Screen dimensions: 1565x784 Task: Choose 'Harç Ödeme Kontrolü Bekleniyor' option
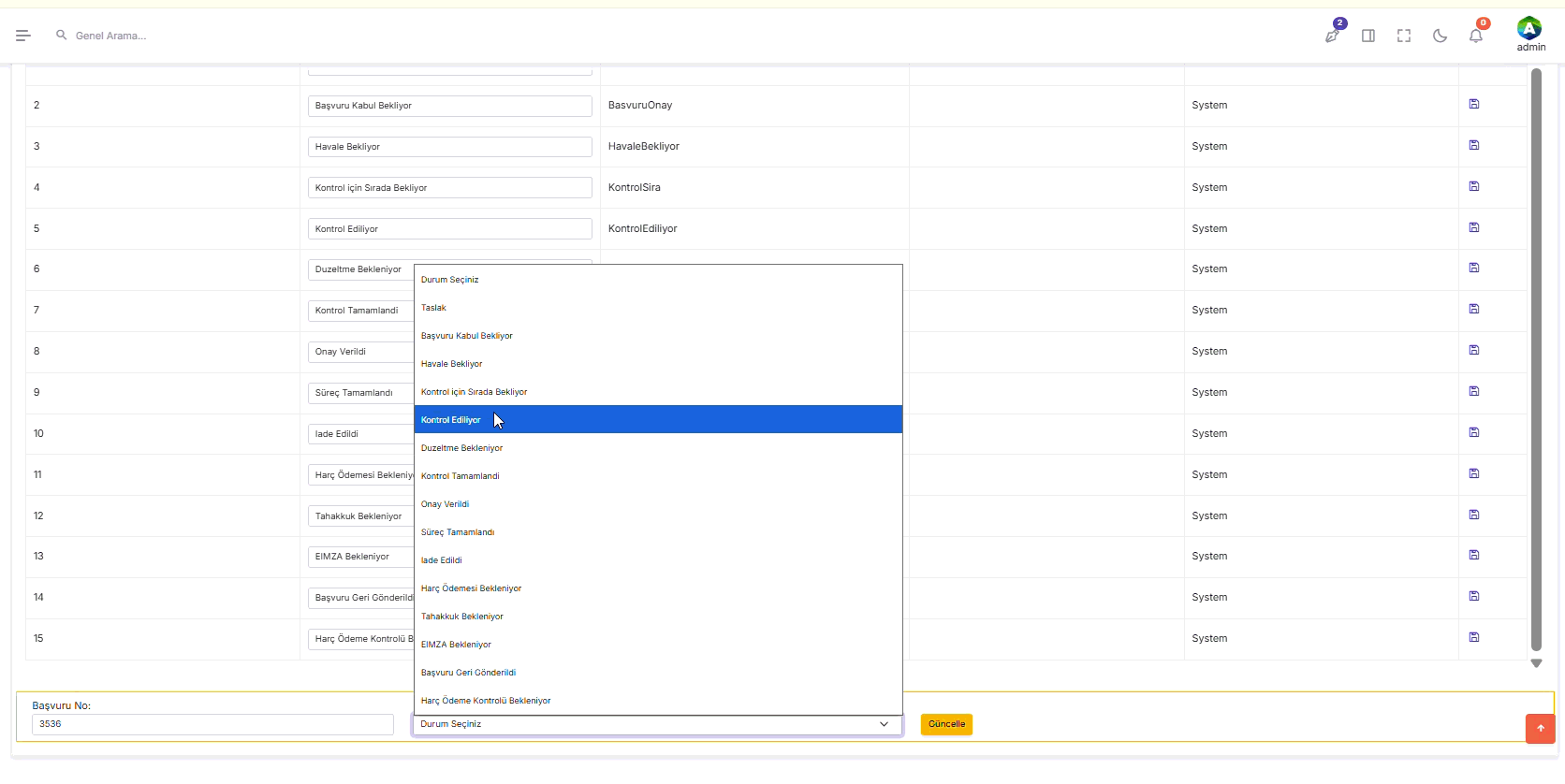658,701
